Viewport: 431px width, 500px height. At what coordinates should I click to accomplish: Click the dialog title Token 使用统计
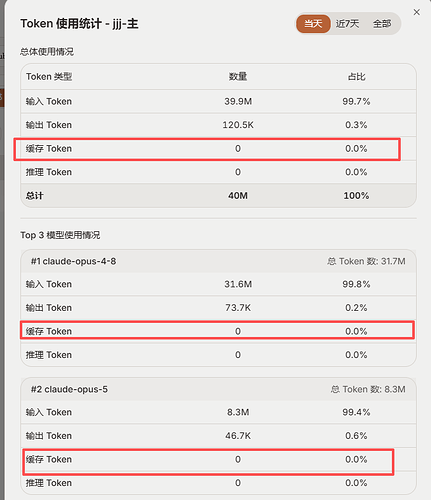(61, 24)
